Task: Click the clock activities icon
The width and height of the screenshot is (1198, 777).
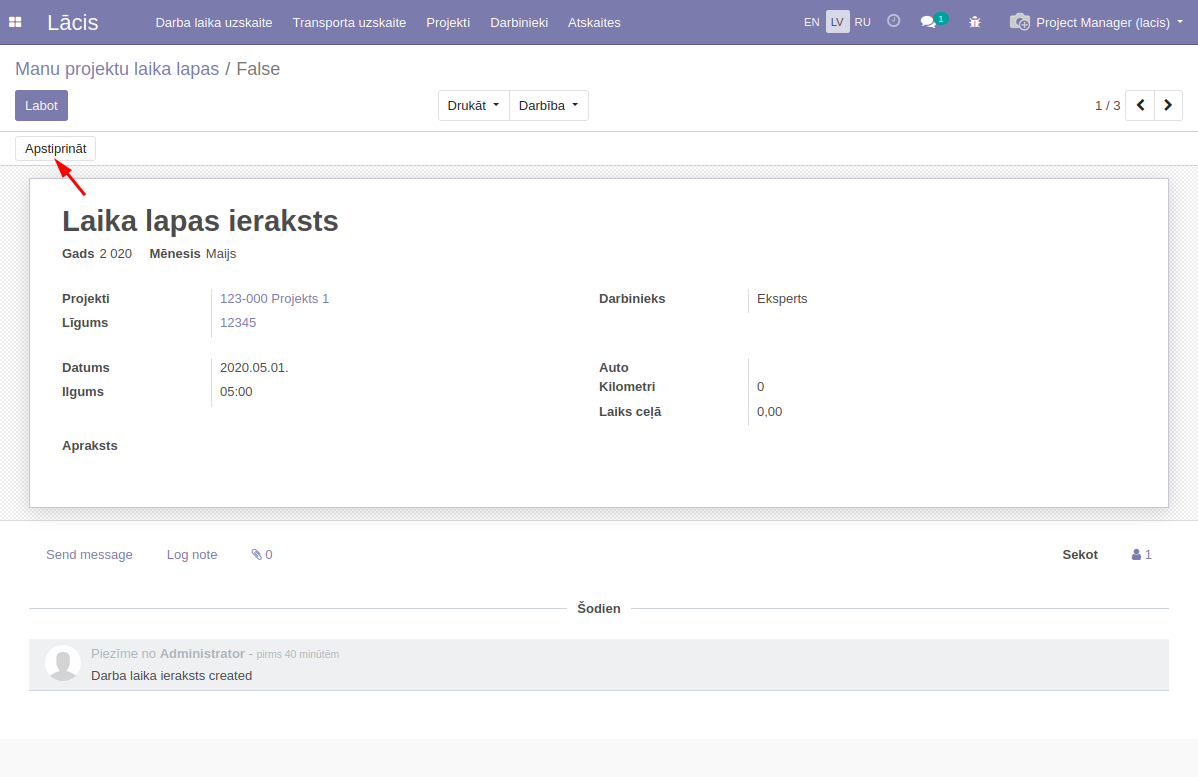Action: click(x=893, y=22)
